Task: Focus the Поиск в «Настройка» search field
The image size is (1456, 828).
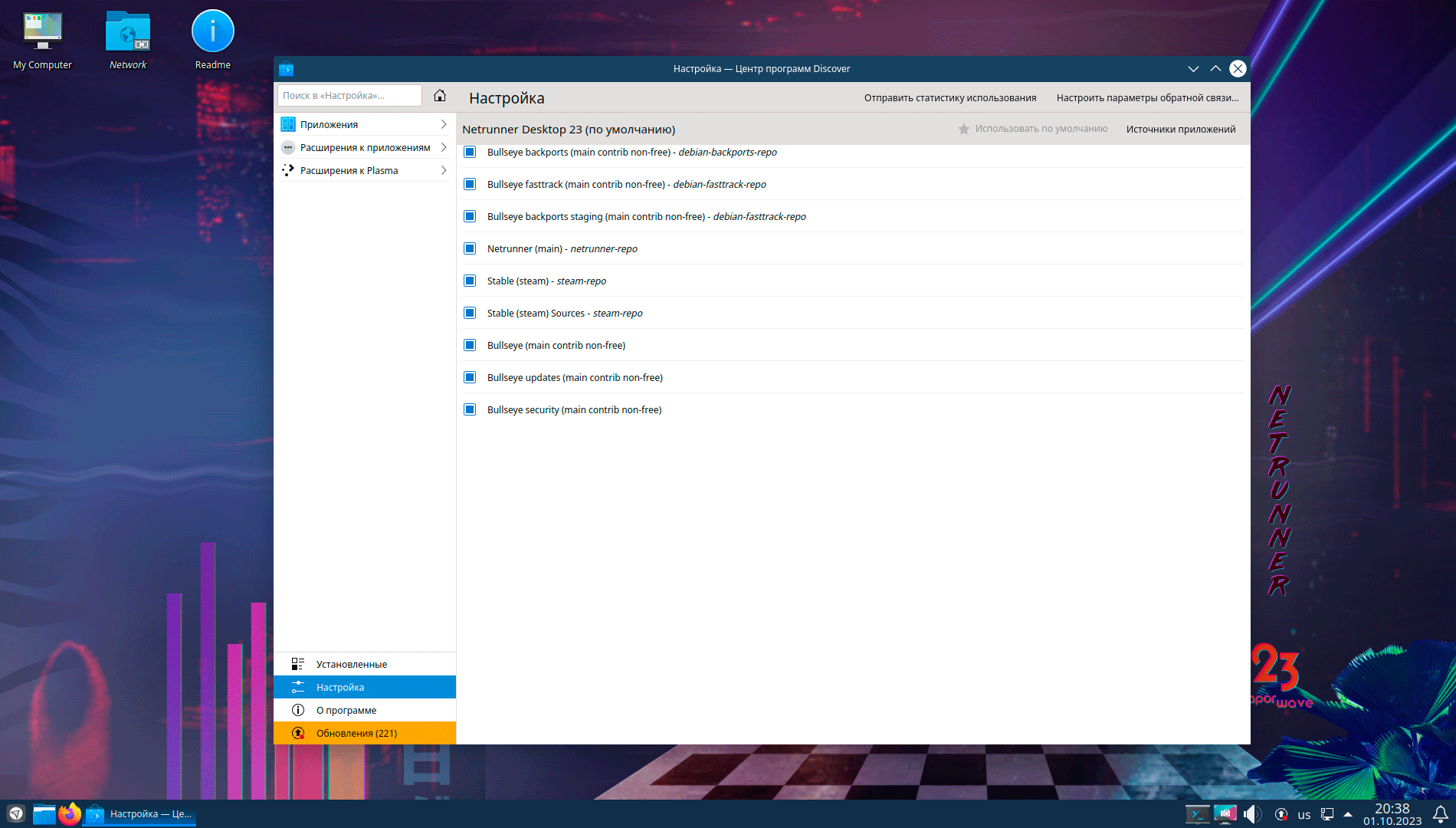Action: pyautogui.click(x=349, y=96)
